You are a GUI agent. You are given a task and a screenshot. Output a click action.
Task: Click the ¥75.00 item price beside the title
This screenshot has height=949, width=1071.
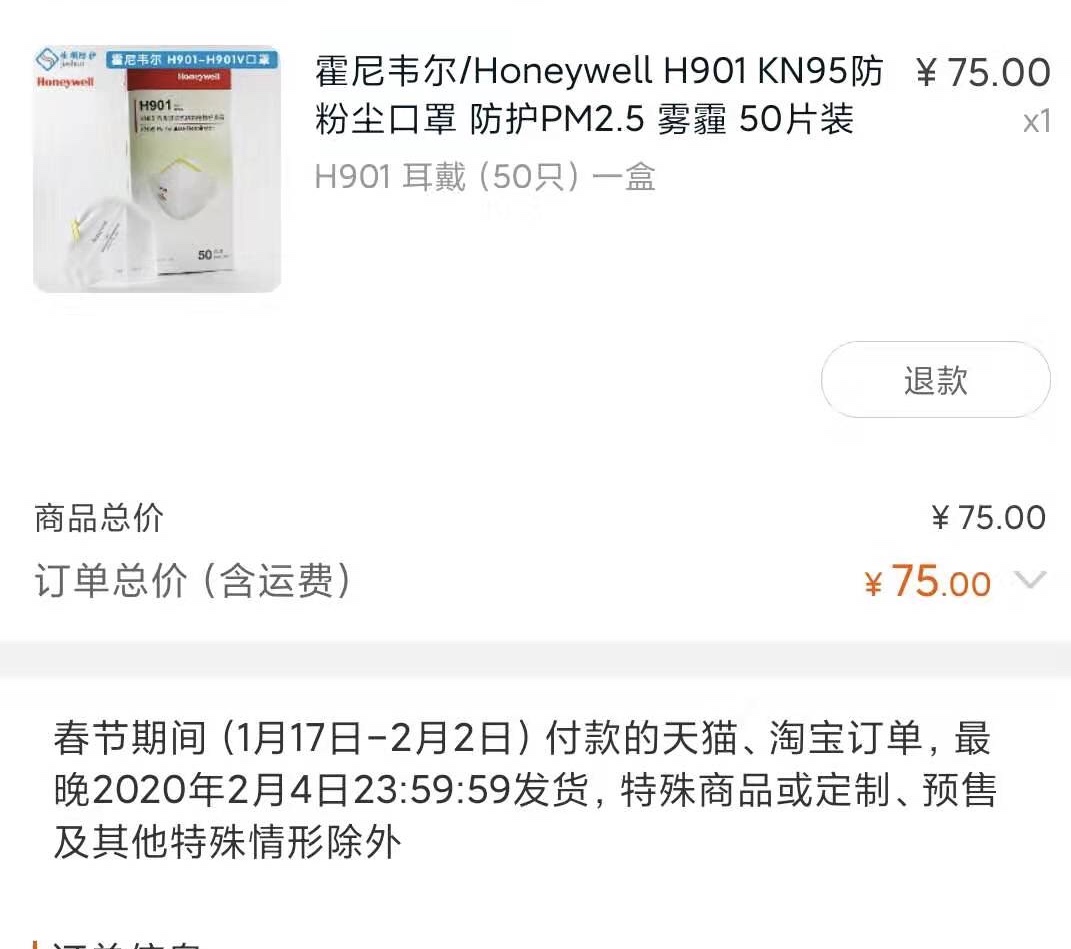[983, 72]
